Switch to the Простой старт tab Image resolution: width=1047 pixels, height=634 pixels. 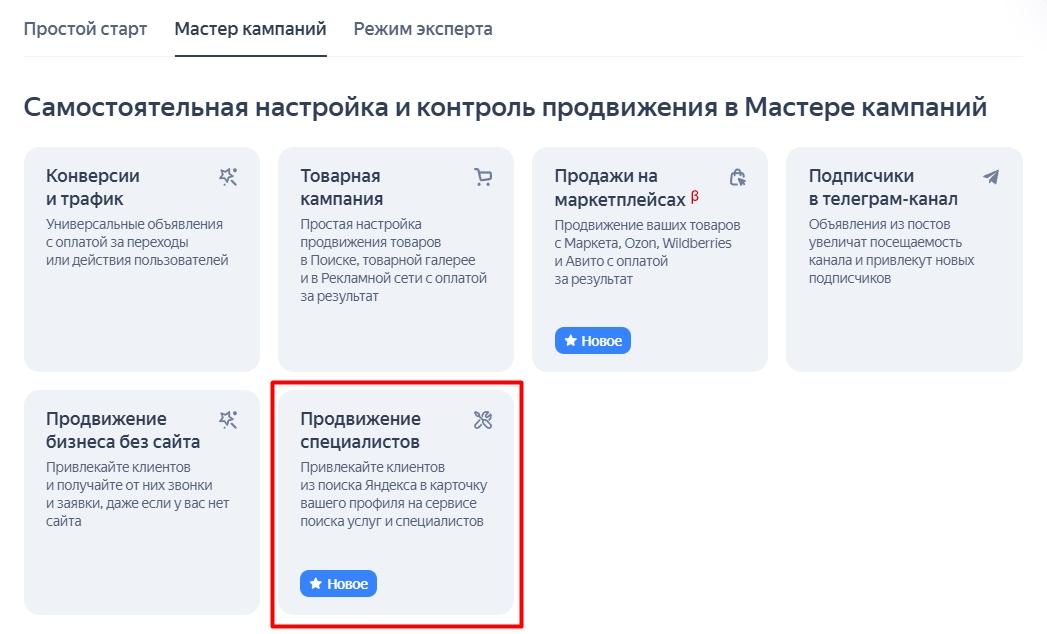pos(85,28)
